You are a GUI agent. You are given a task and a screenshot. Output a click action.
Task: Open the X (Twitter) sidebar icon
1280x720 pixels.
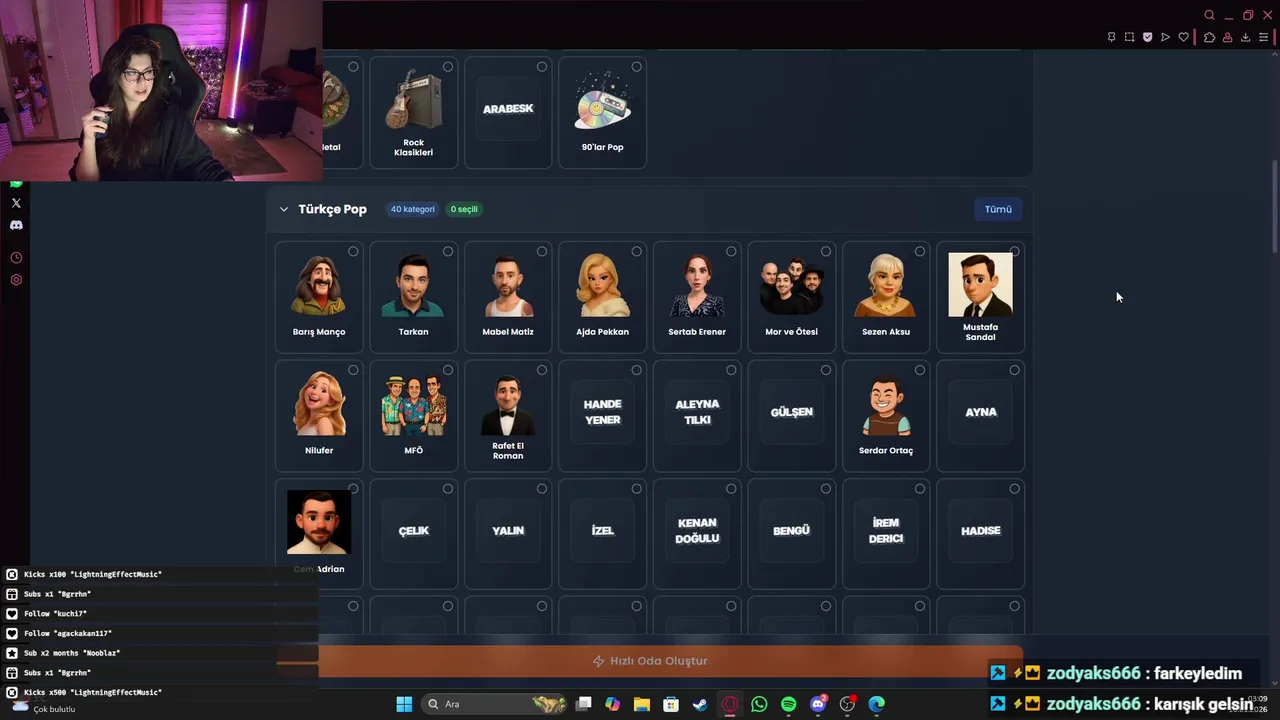pyautogui.click(x=16, y=203)
